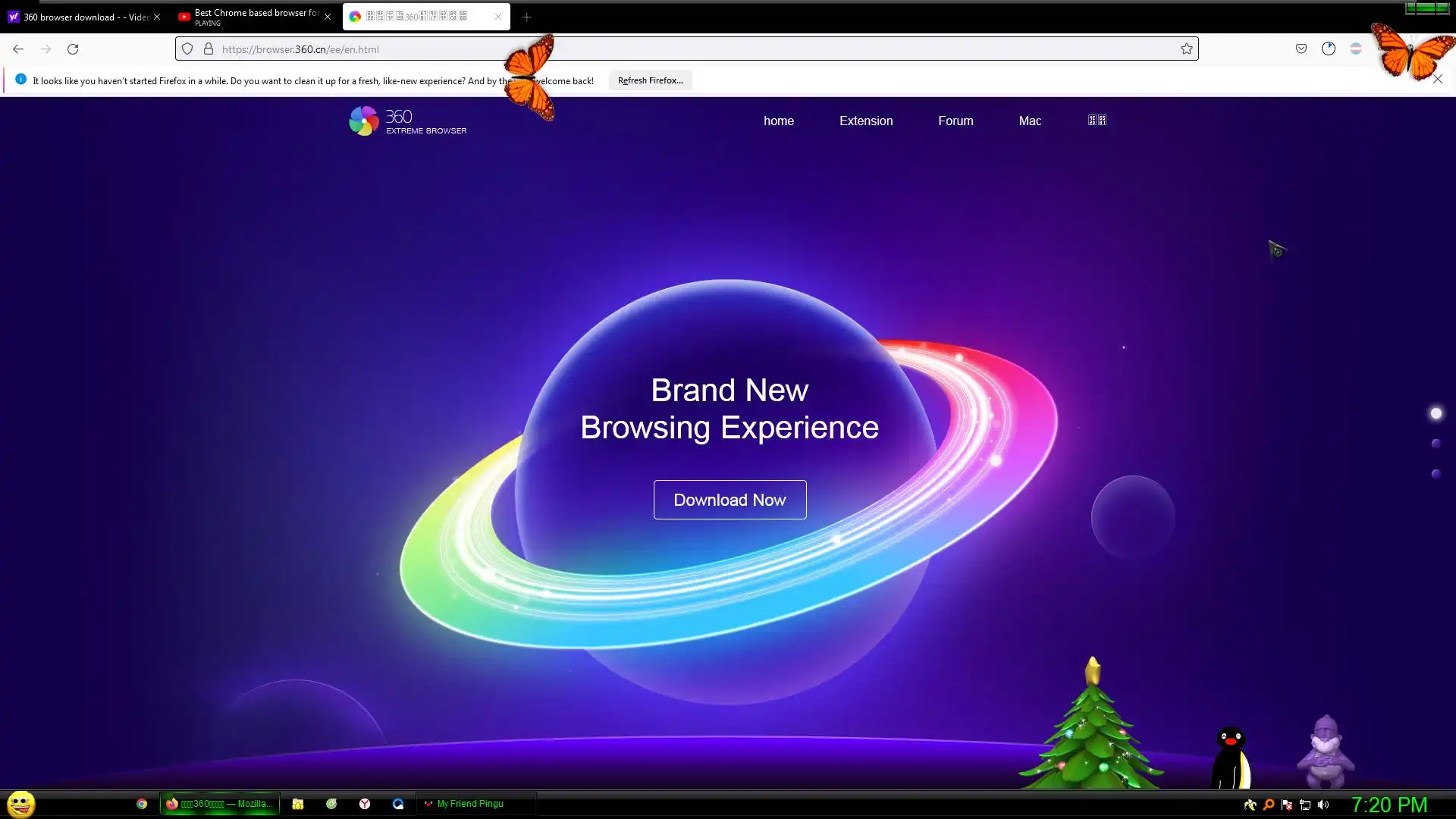Bookmark this page with the star
The height and width of the screenshot is (819, 1456).
tap(1187, 49)
